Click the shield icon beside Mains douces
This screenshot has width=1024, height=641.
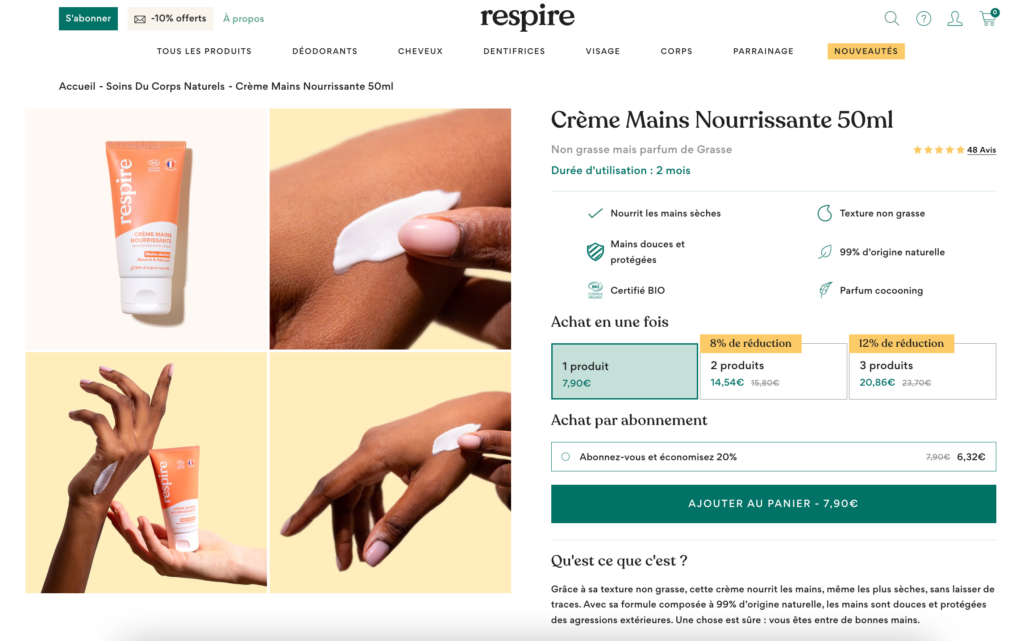(x=595, y=251)
